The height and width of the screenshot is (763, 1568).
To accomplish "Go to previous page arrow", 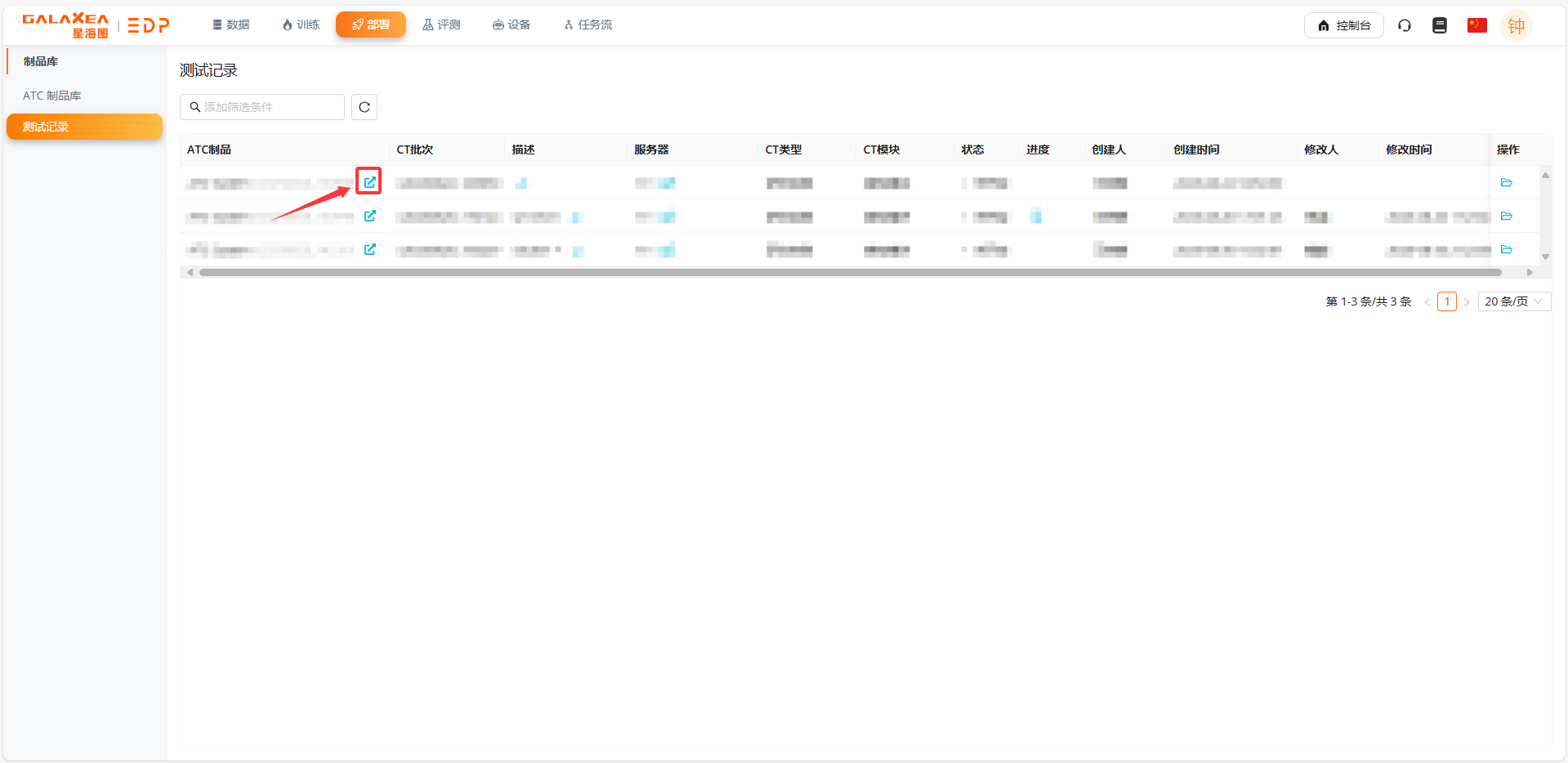I will [x=1427, y=302].
